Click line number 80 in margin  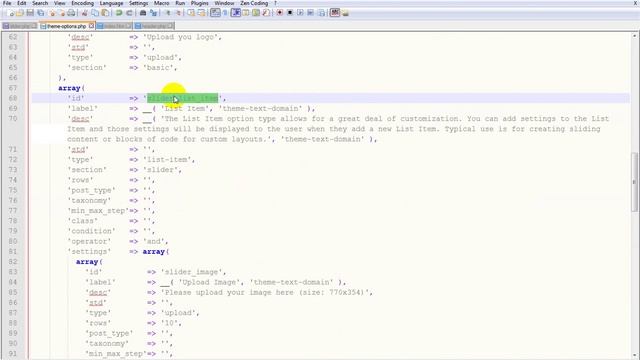click(13, 241)
